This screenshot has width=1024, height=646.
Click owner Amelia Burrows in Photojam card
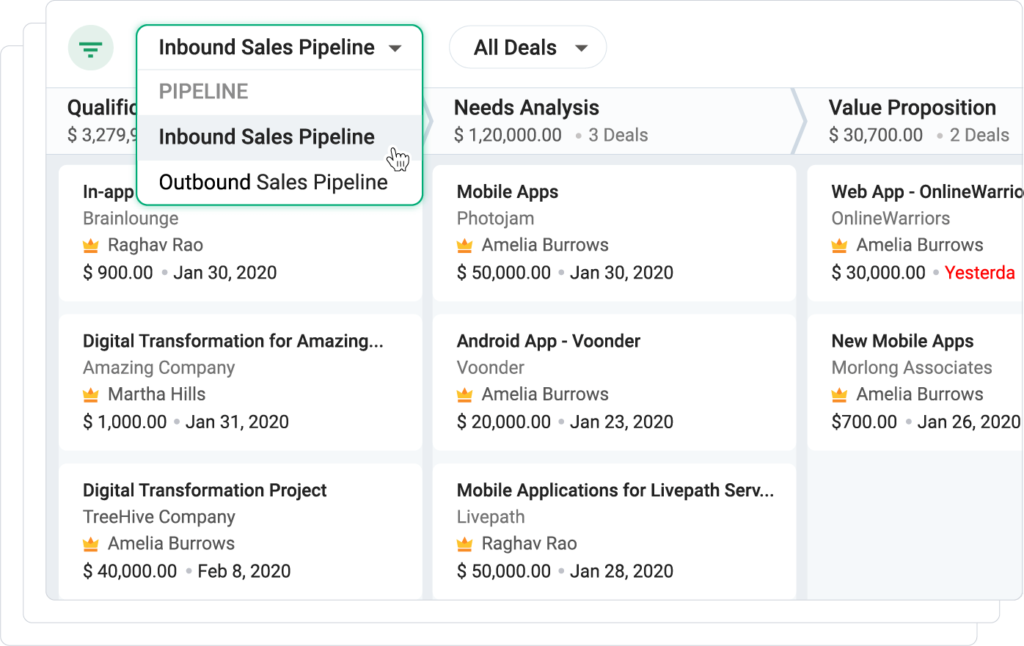545,246
